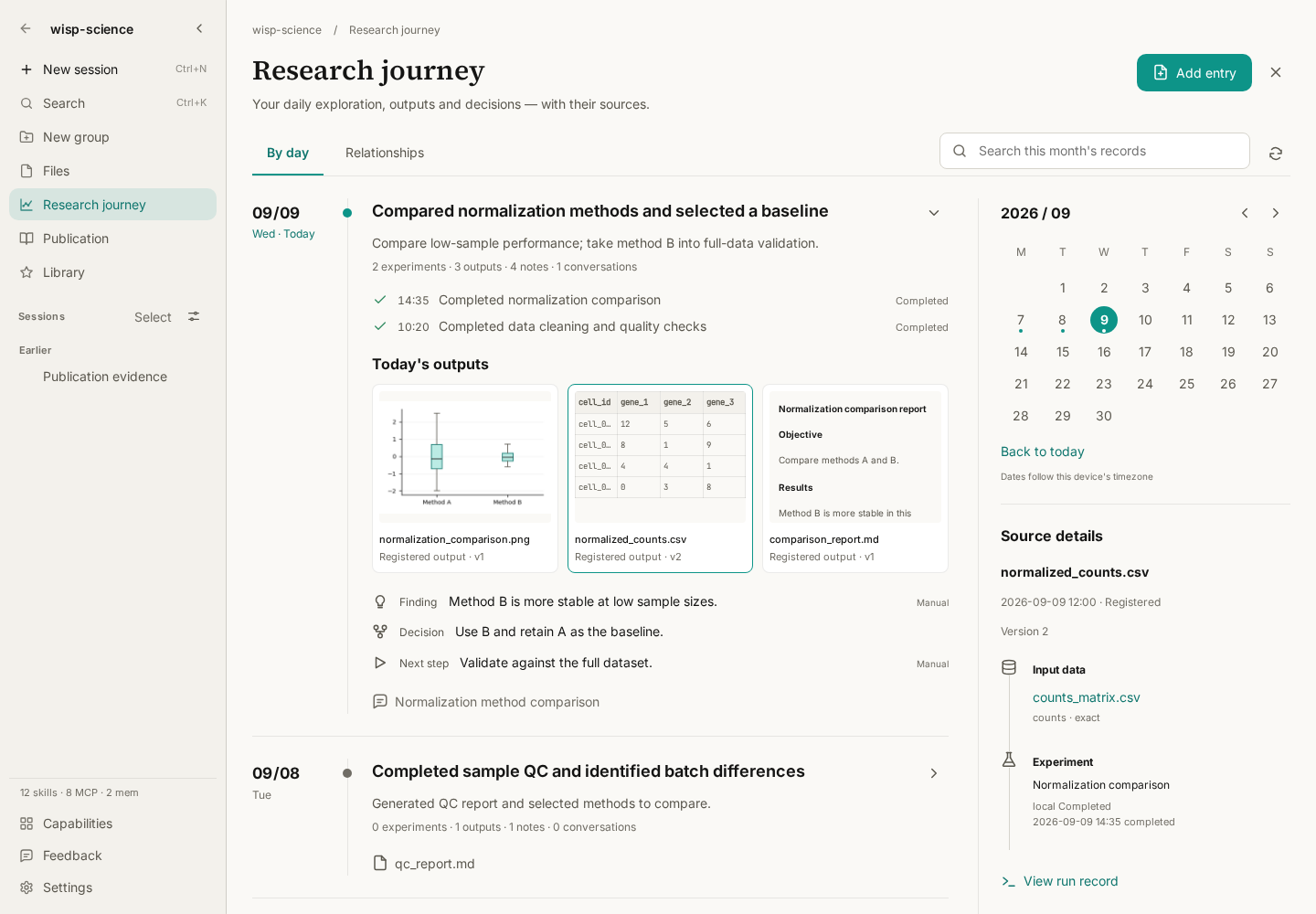The image size is (1316, 914).
Task: Open the Library section
Action: 112,272
